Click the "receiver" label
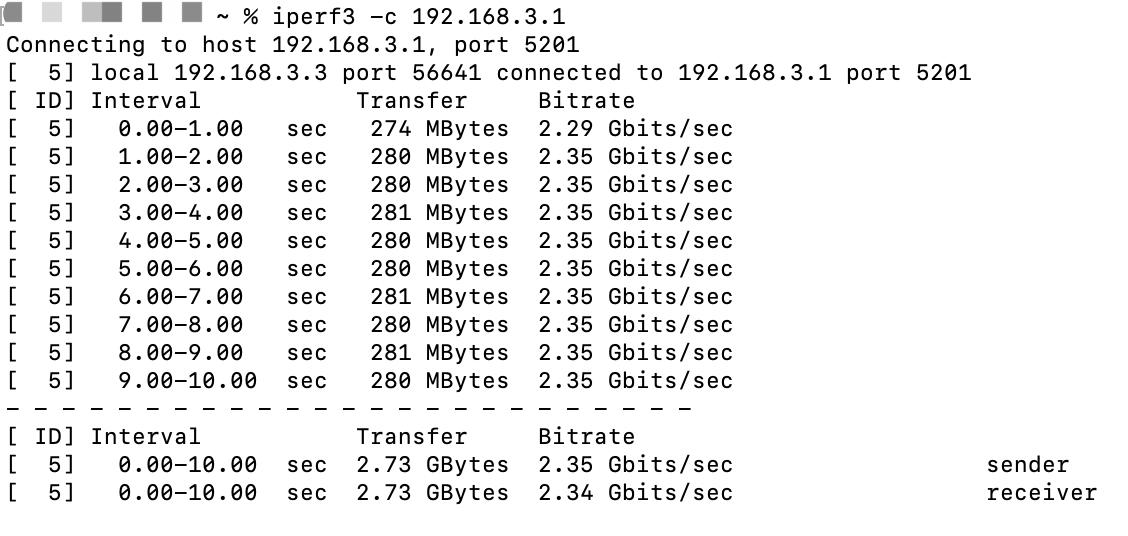The height and width of the screenshot is (536, 1128). click(1041, 493)
